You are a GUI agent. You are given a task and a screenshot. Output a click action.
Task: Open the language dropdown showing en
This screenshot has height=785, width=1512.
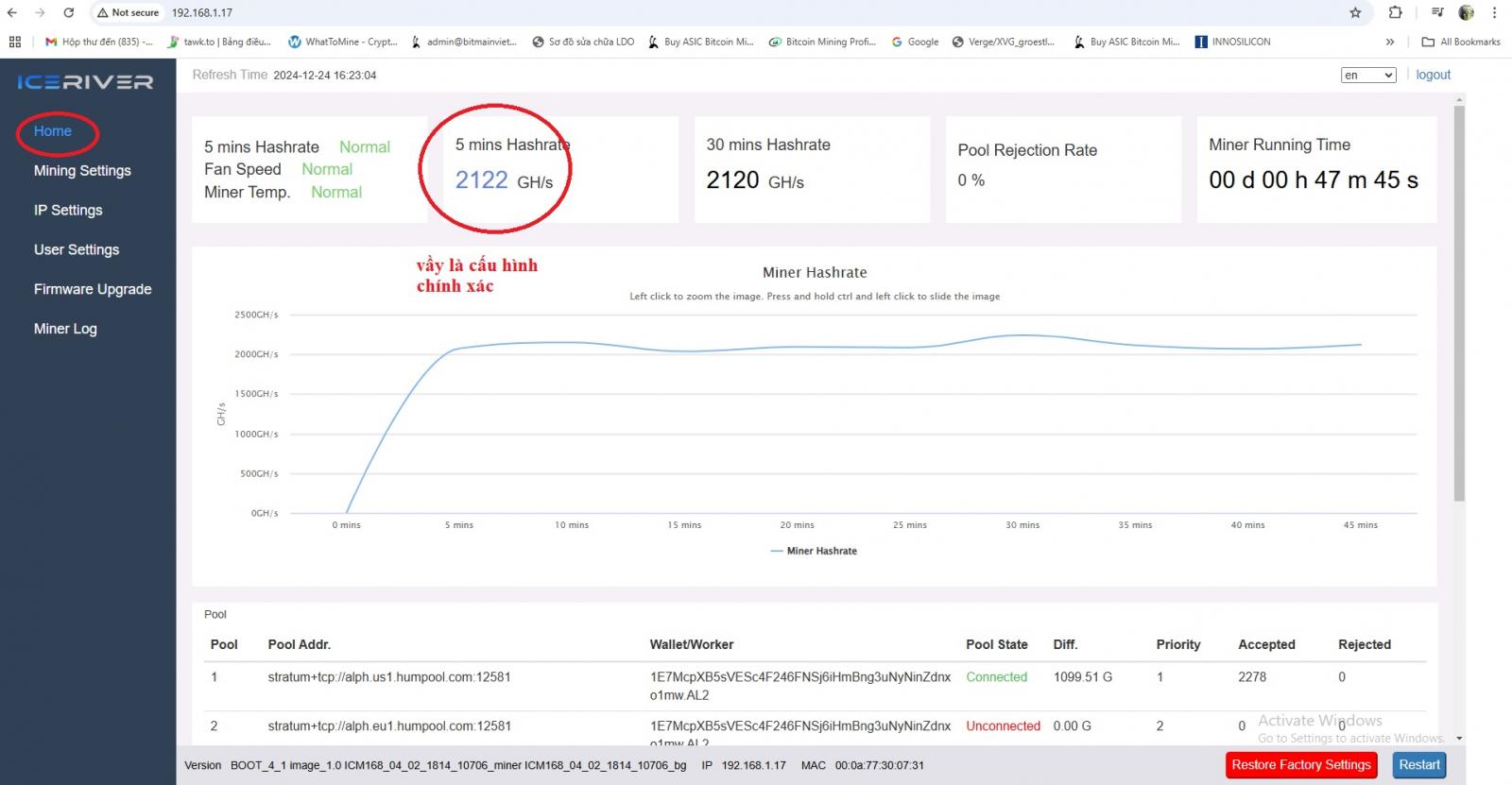[1368, 76]
